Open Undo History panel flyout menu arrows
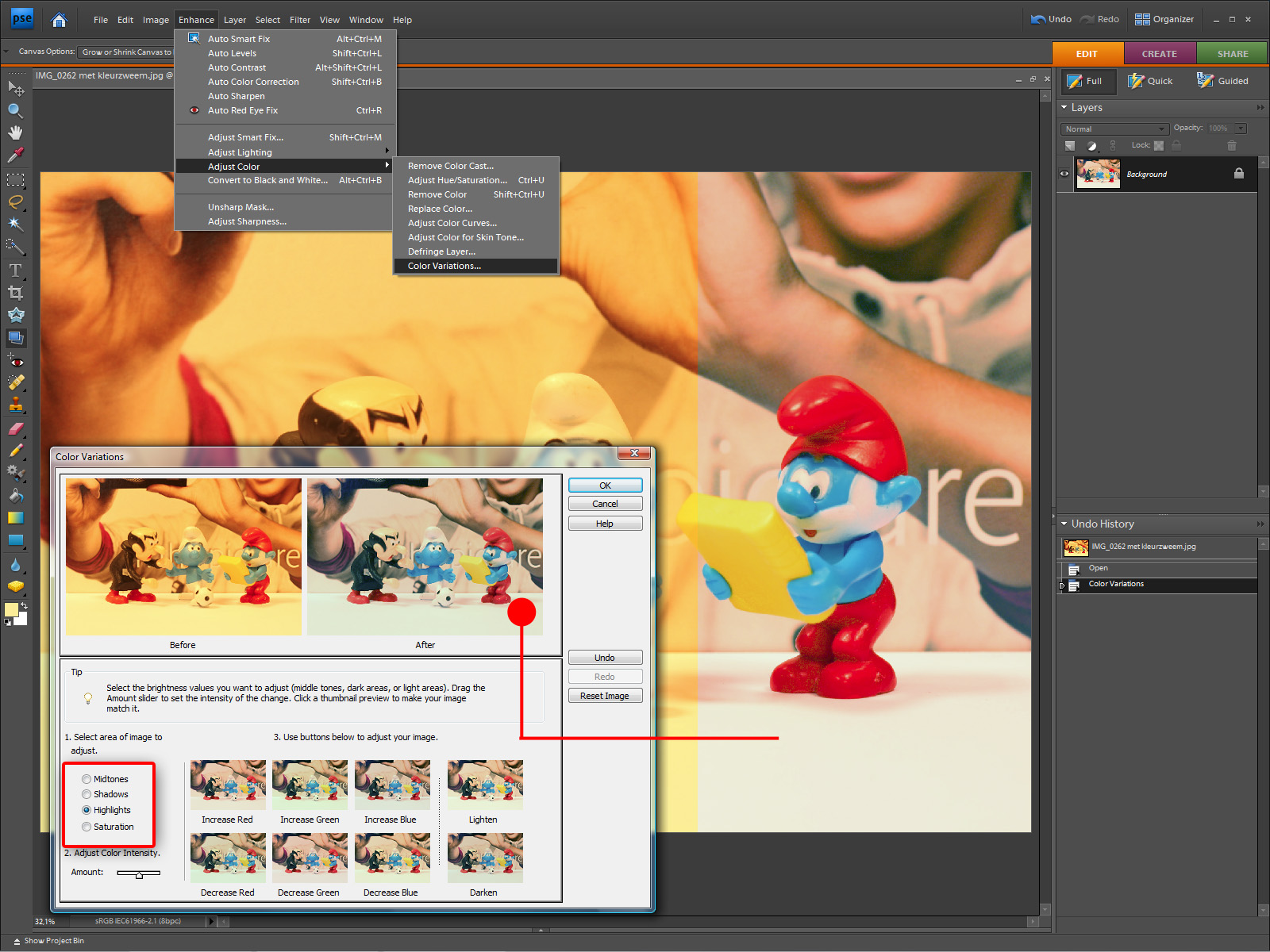 [1260, 524]
